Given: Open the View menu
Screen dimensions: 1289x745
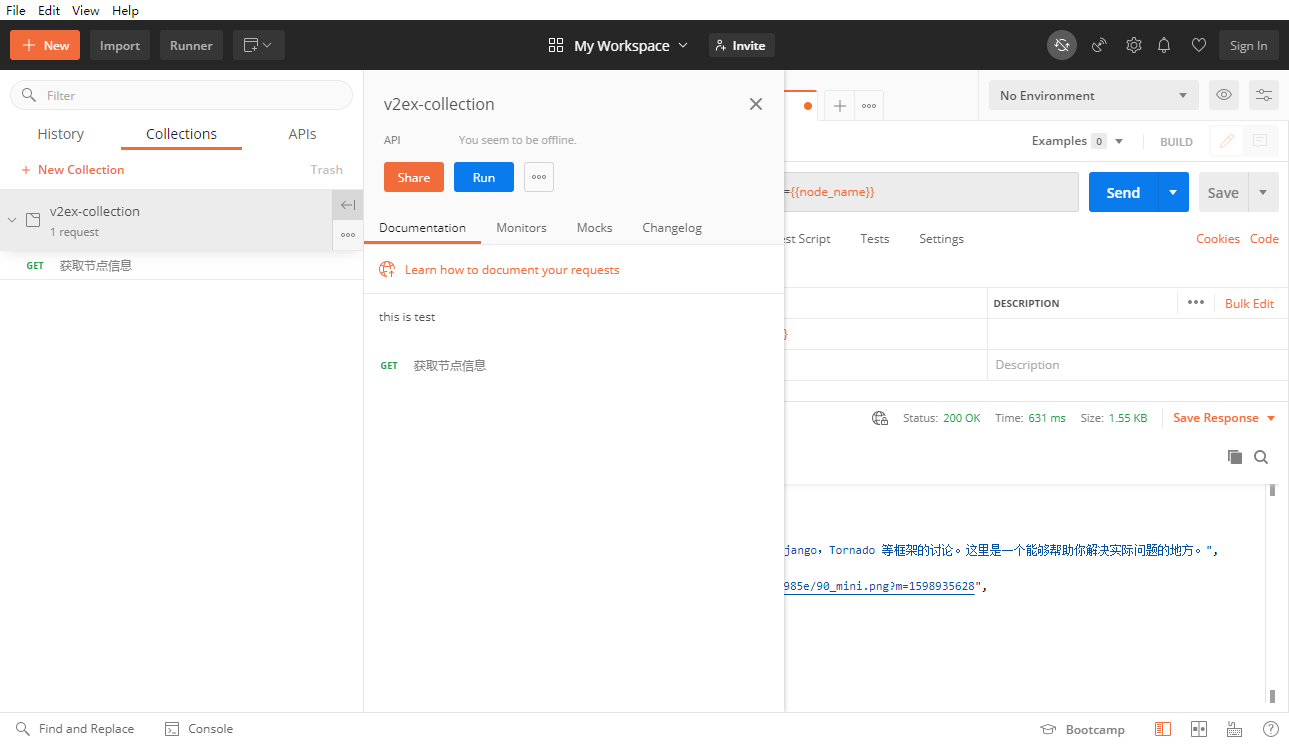Looking at the screenshot, I should pos(85,10).
